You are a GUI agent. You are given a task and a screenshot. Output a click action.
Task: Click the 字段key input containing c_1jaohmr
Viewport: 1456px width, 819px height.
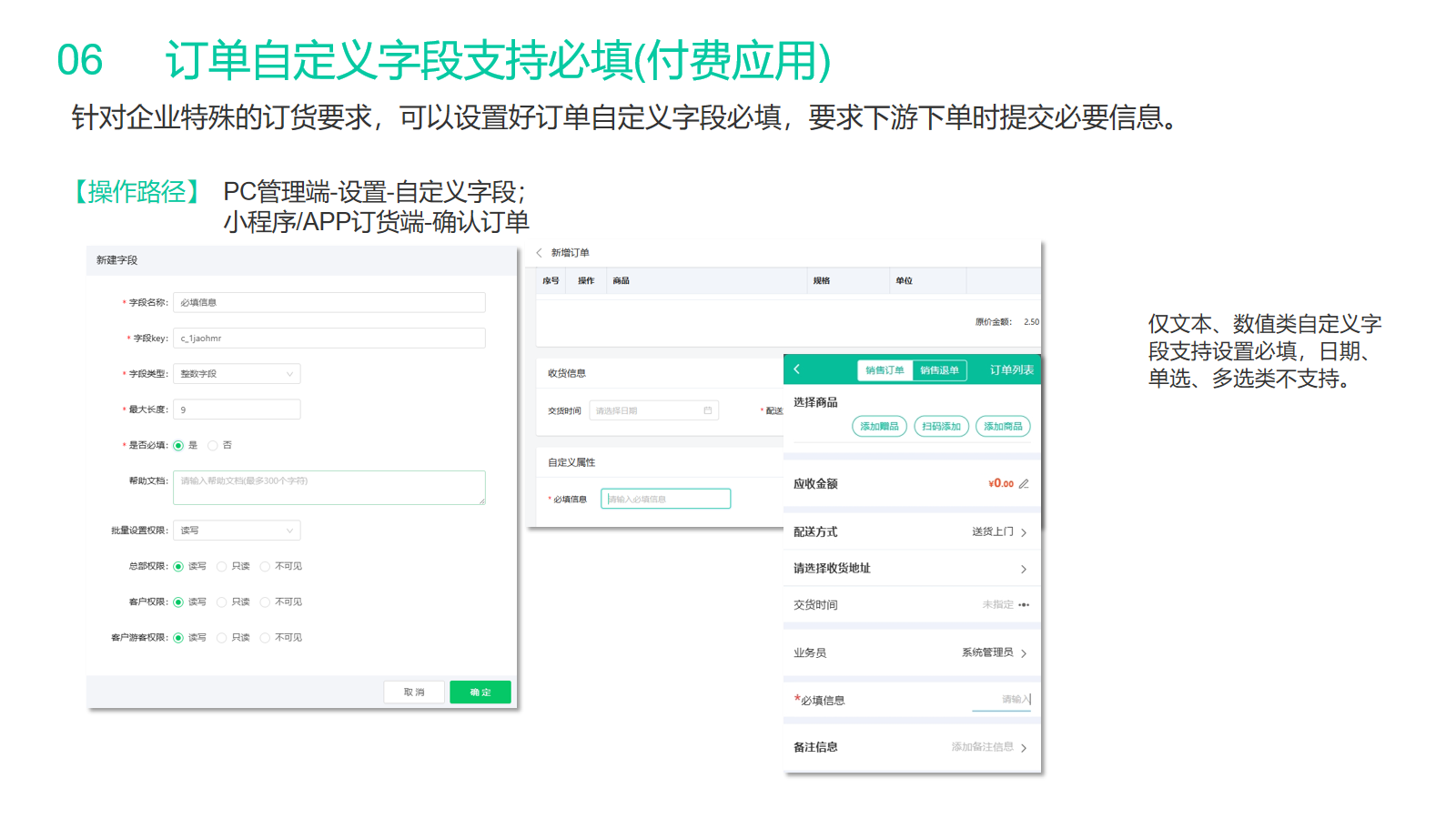click(329, 339)
